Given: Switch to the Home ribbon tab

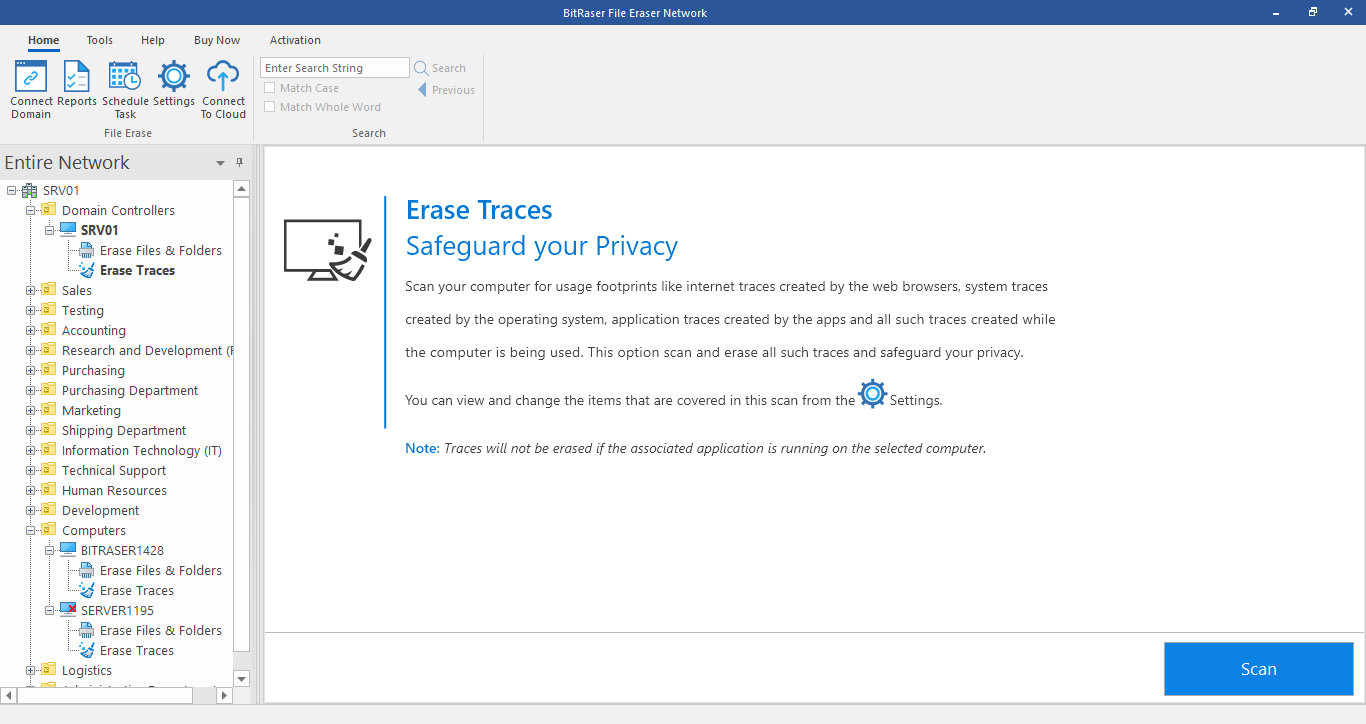Looking at the screenshot, I should [x=43, y=40].
